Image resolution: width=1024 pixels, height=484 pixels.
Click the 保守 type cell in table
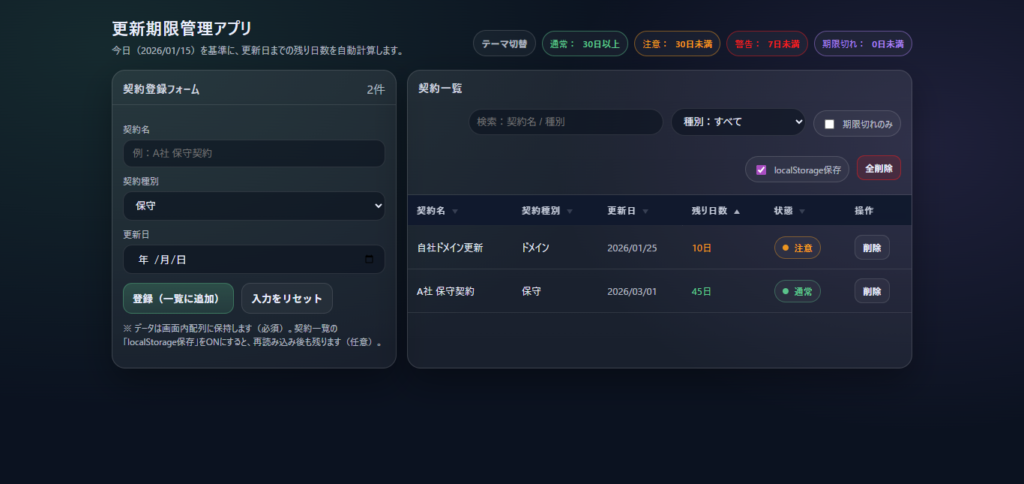point(531,291)
